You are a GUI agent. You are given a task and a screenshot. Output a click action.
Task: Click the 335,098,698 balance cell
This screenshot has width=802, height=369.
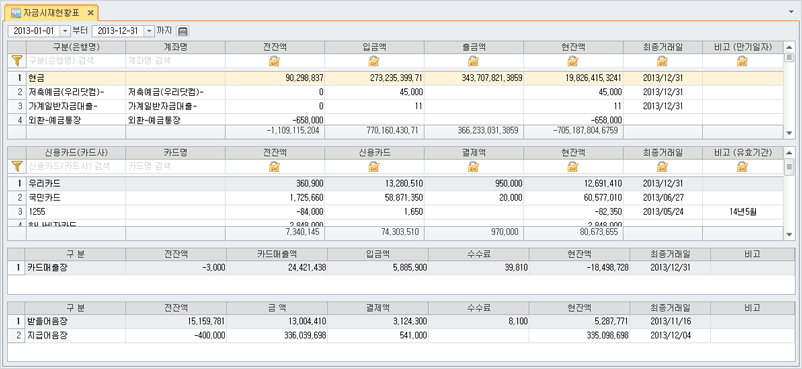click(x=580, y=336)
